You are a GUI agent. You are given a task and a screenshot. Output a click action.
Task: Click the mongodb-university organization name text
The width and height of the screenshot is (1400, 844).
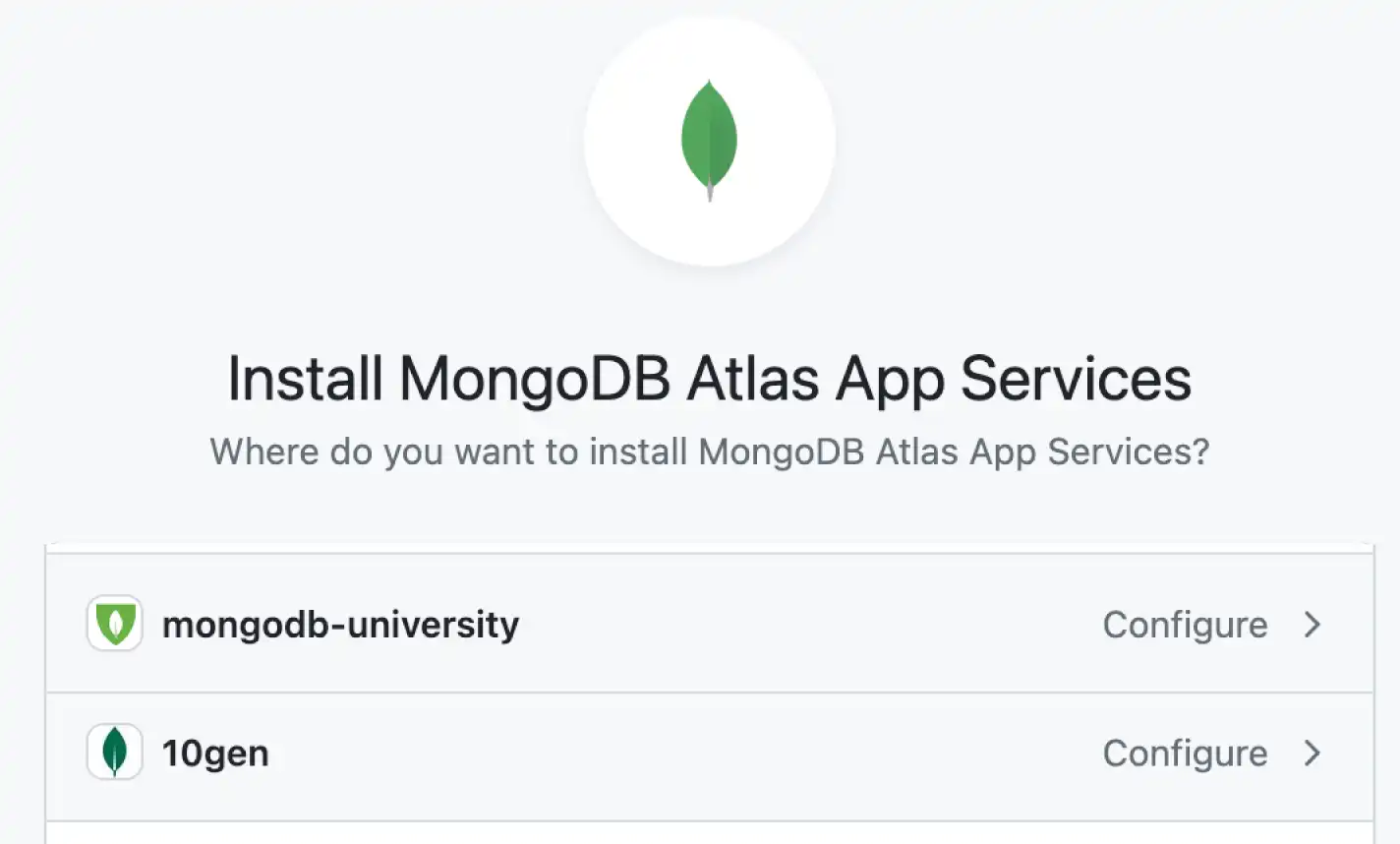[x=339, y=624]
